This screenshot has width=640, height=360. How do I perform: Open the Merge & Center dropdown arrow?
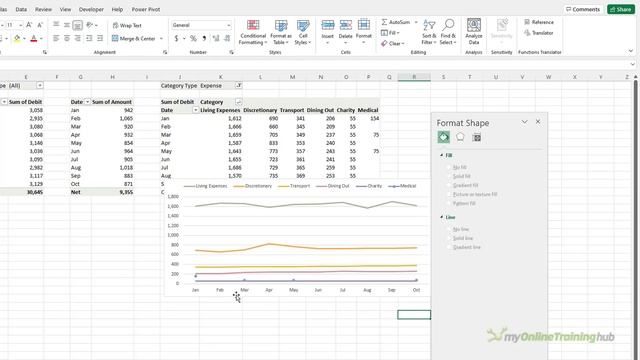click(161, 38)
